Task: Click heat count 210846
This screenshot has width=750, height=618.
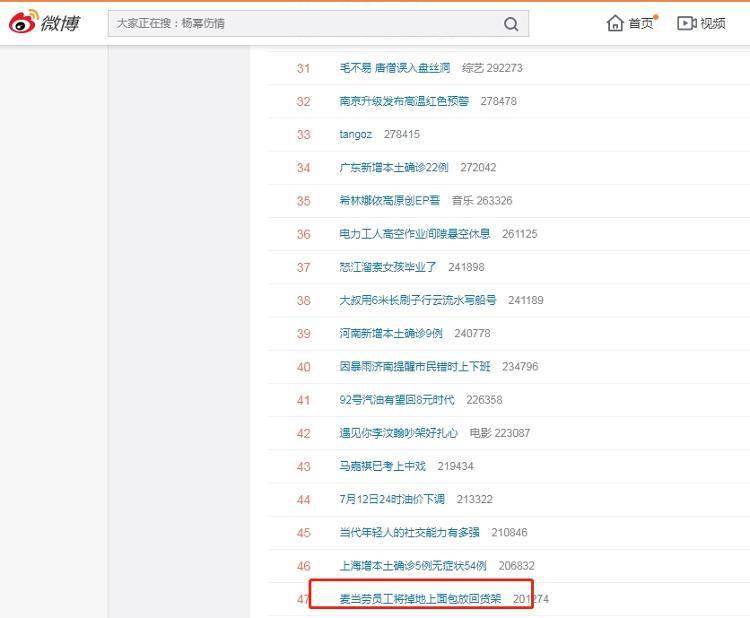Action: [x=509, y=532]
